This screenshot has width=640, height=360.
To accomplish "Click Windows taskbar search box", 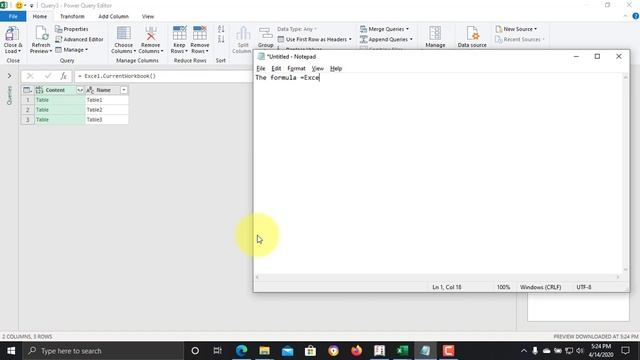I will click(x=103, y=351).
